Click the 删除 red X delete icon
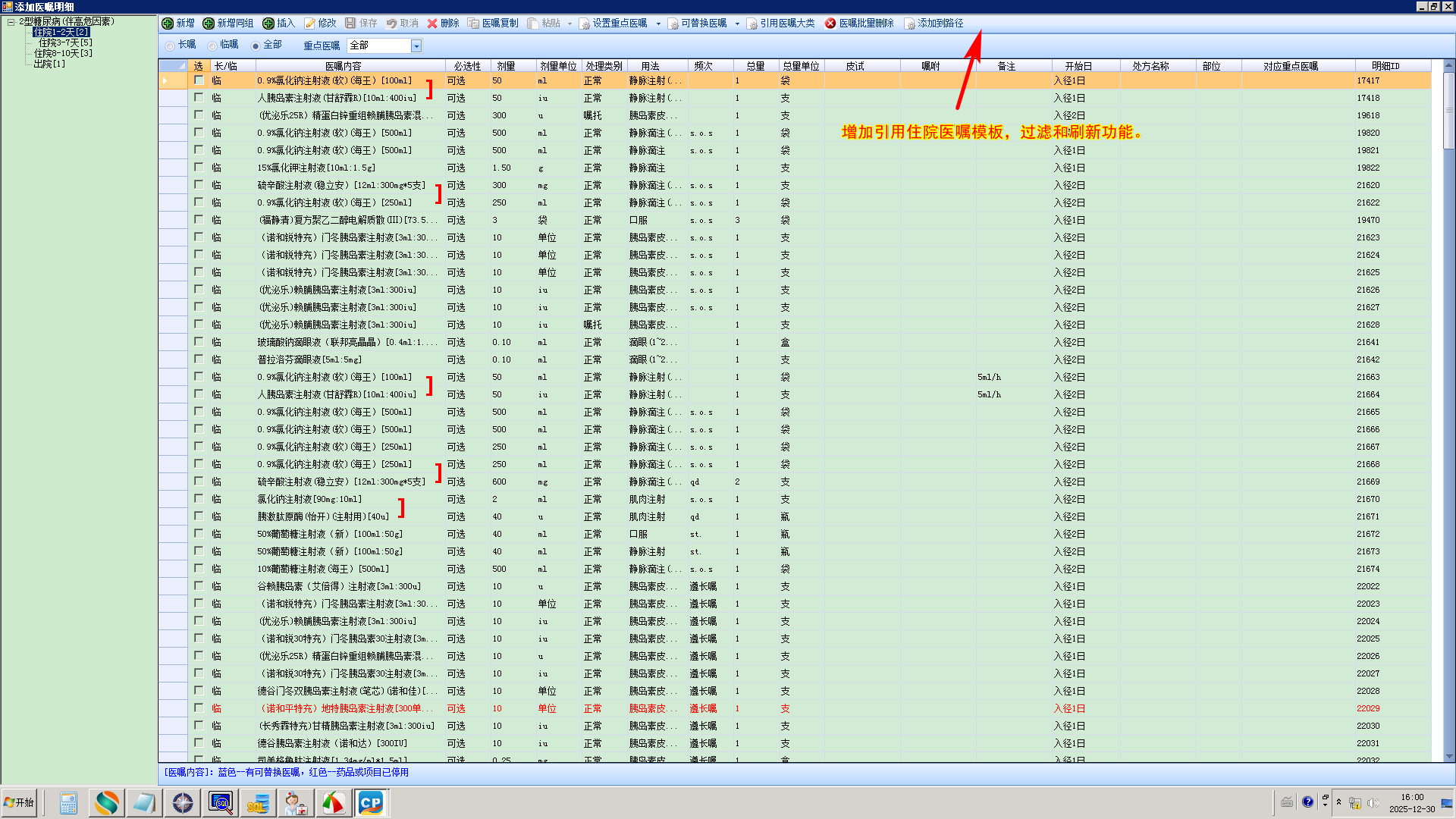 click(432, 24)
